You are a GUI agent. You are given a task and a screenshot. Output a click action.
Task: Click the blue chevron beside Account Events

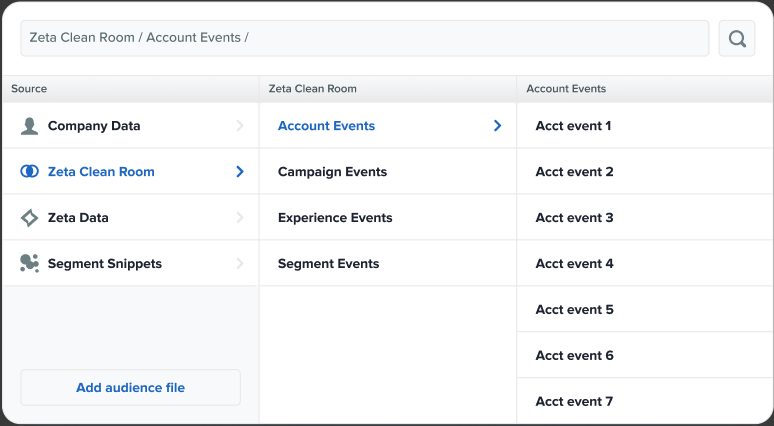498,126
